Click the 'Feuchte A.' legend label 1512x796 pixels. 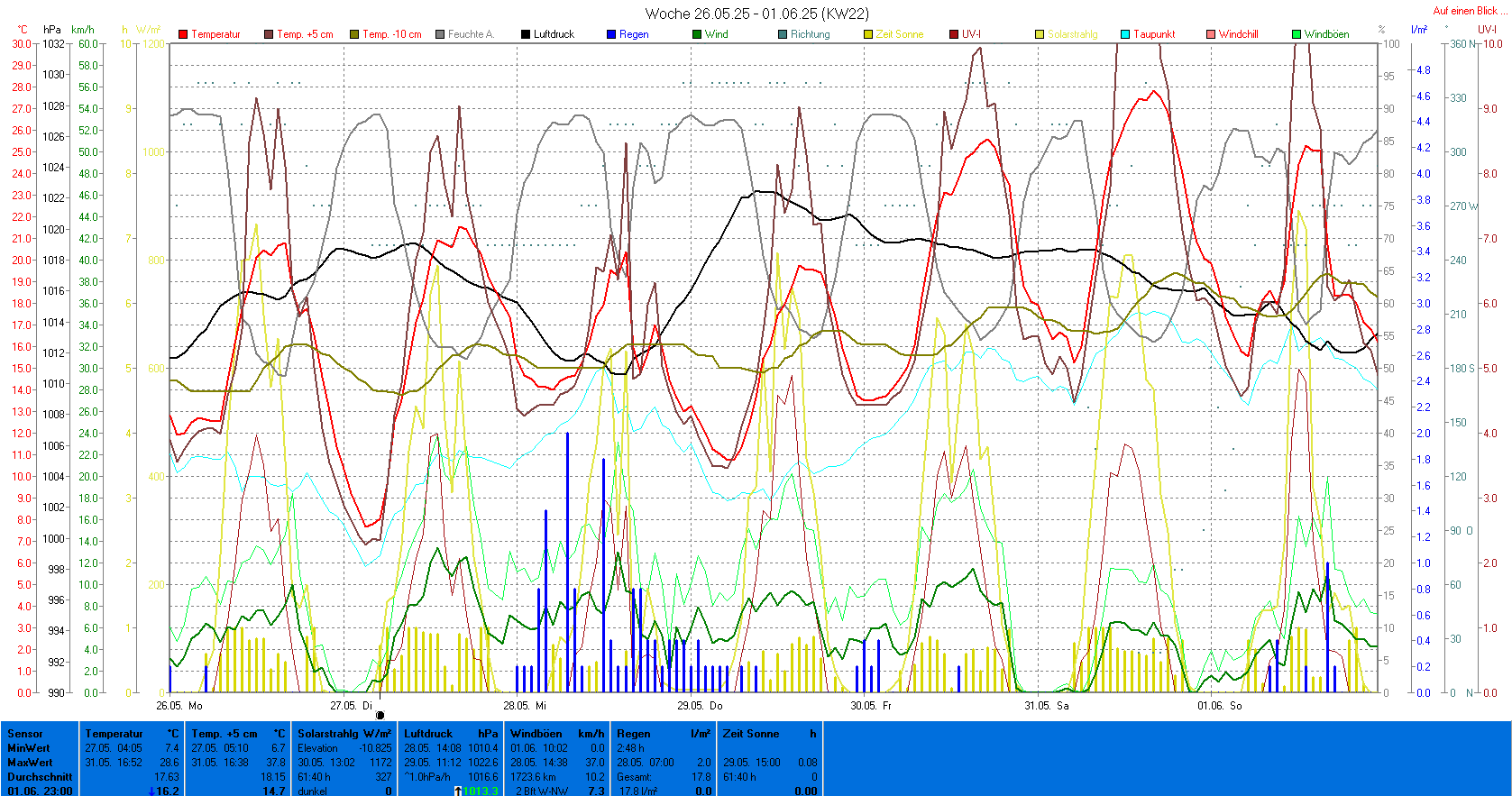[471, 34]
